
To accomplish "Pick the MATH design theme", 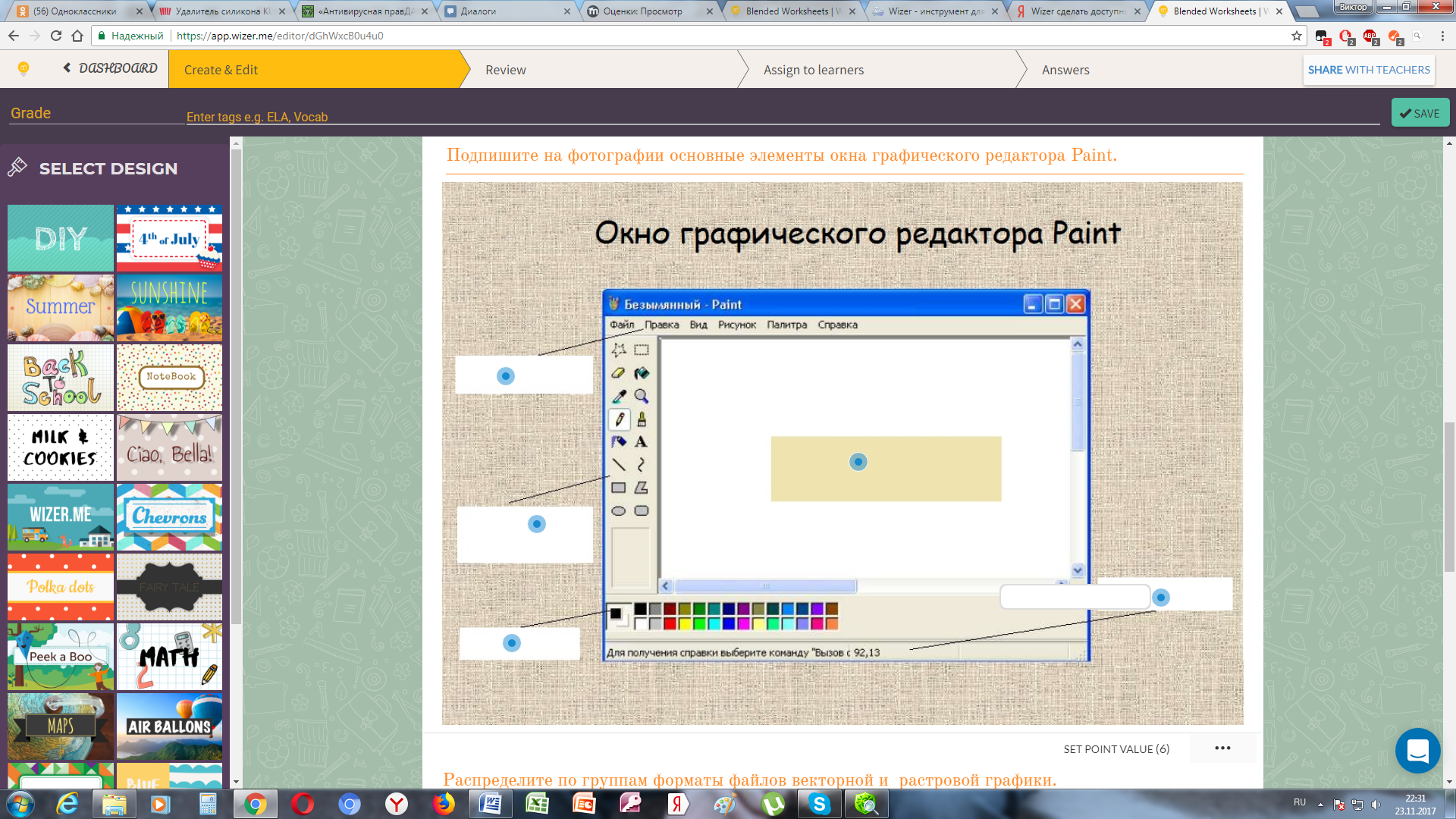I will click(x=169, y=657).
